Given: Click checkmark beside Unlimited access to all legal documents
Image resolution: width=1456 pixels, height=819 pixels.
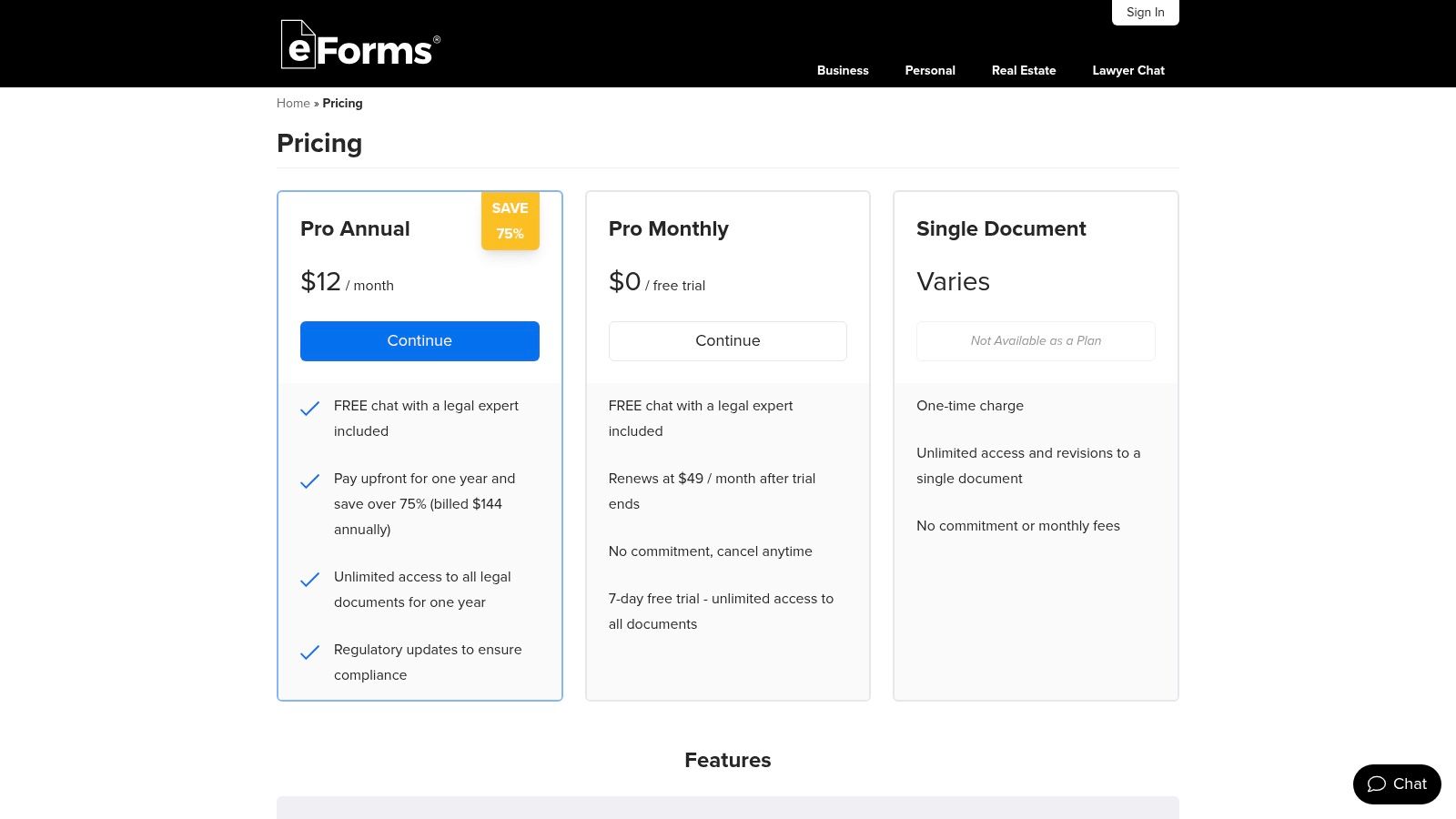Looking at the screenshot, I should (309, 579).
